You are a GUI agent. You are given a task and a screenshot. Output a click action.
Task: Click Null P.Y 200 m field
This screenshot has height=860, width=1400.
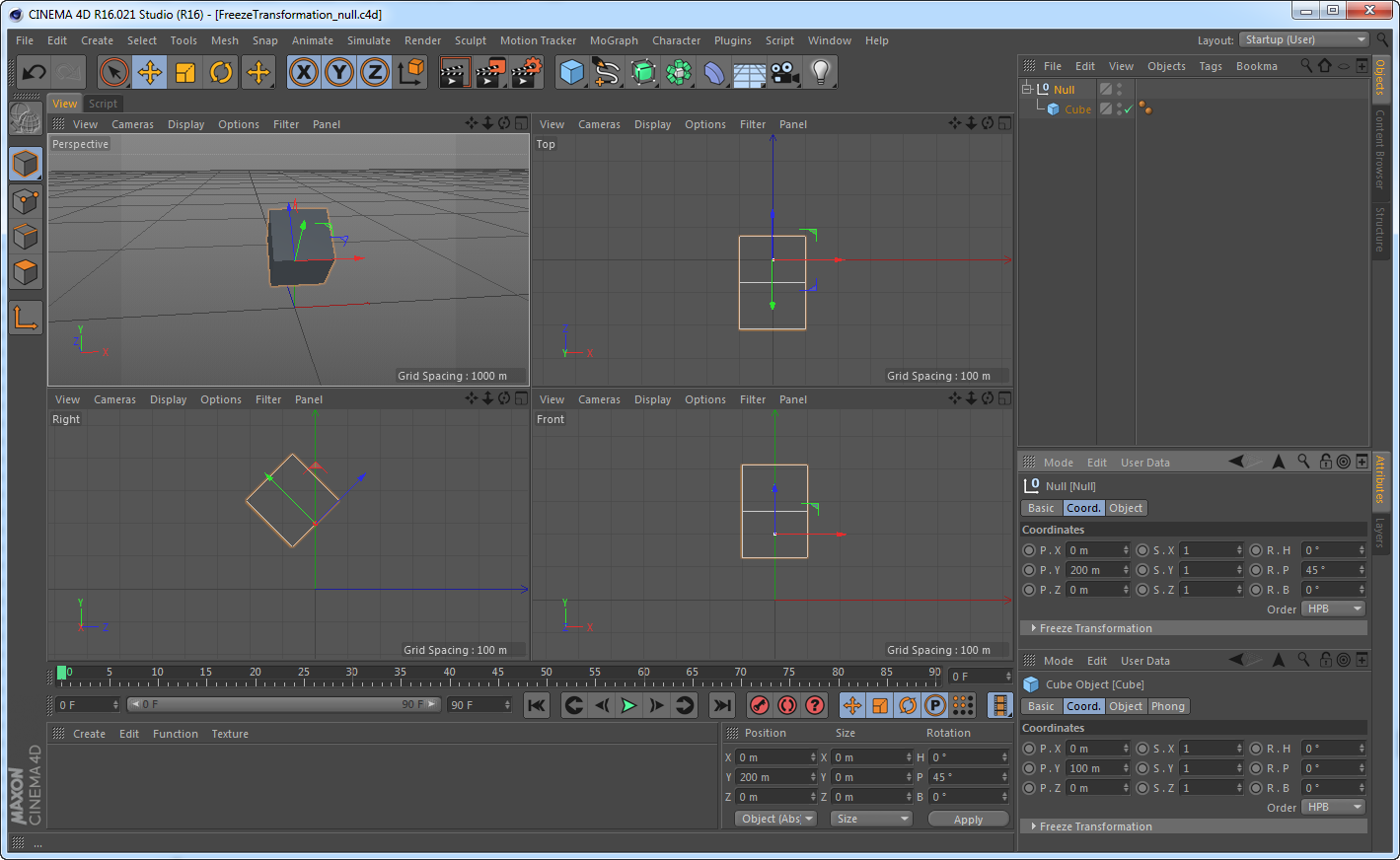coord(1097,570)
